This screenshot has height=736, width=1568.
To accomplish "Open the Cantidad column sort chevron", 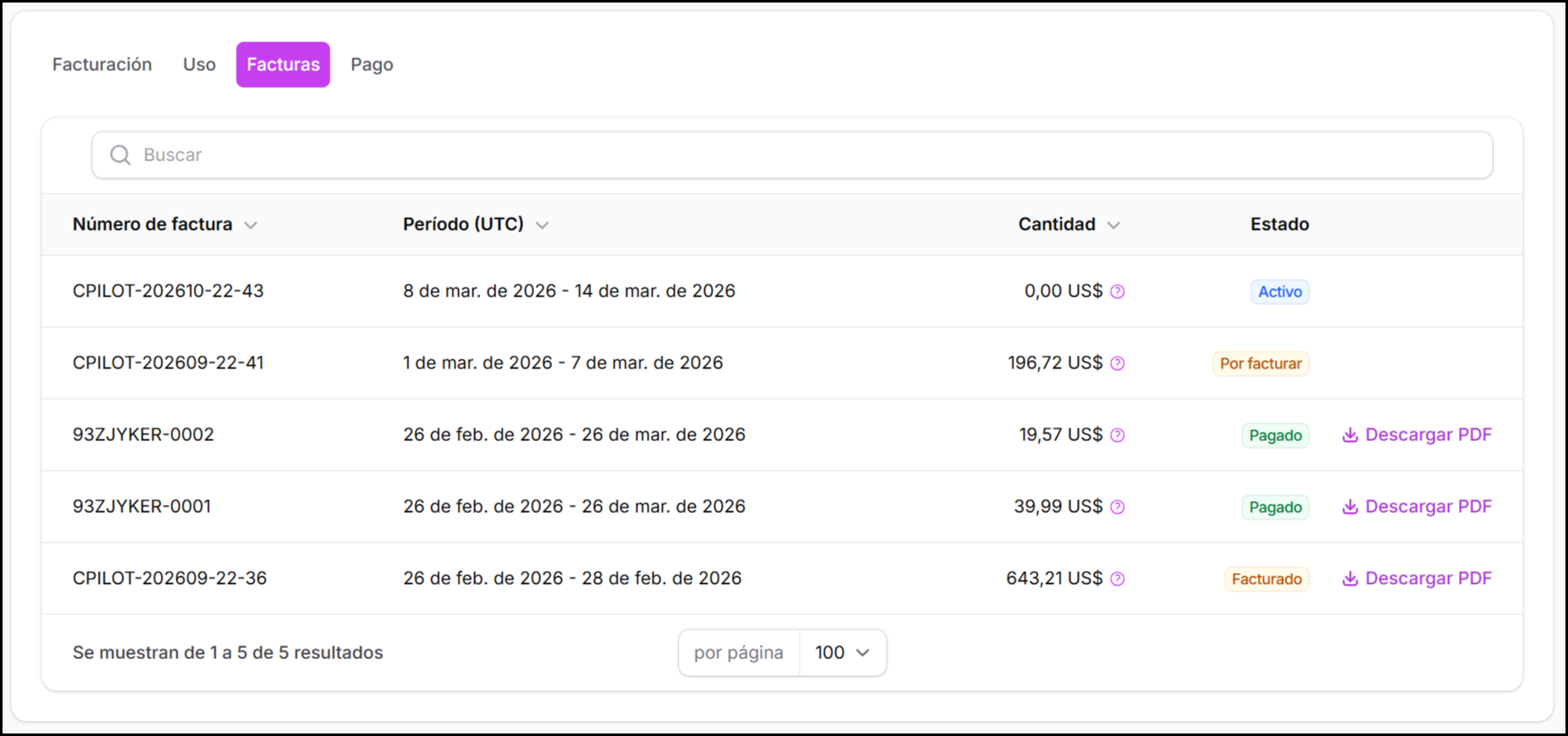I will (x=1113, y=226).
